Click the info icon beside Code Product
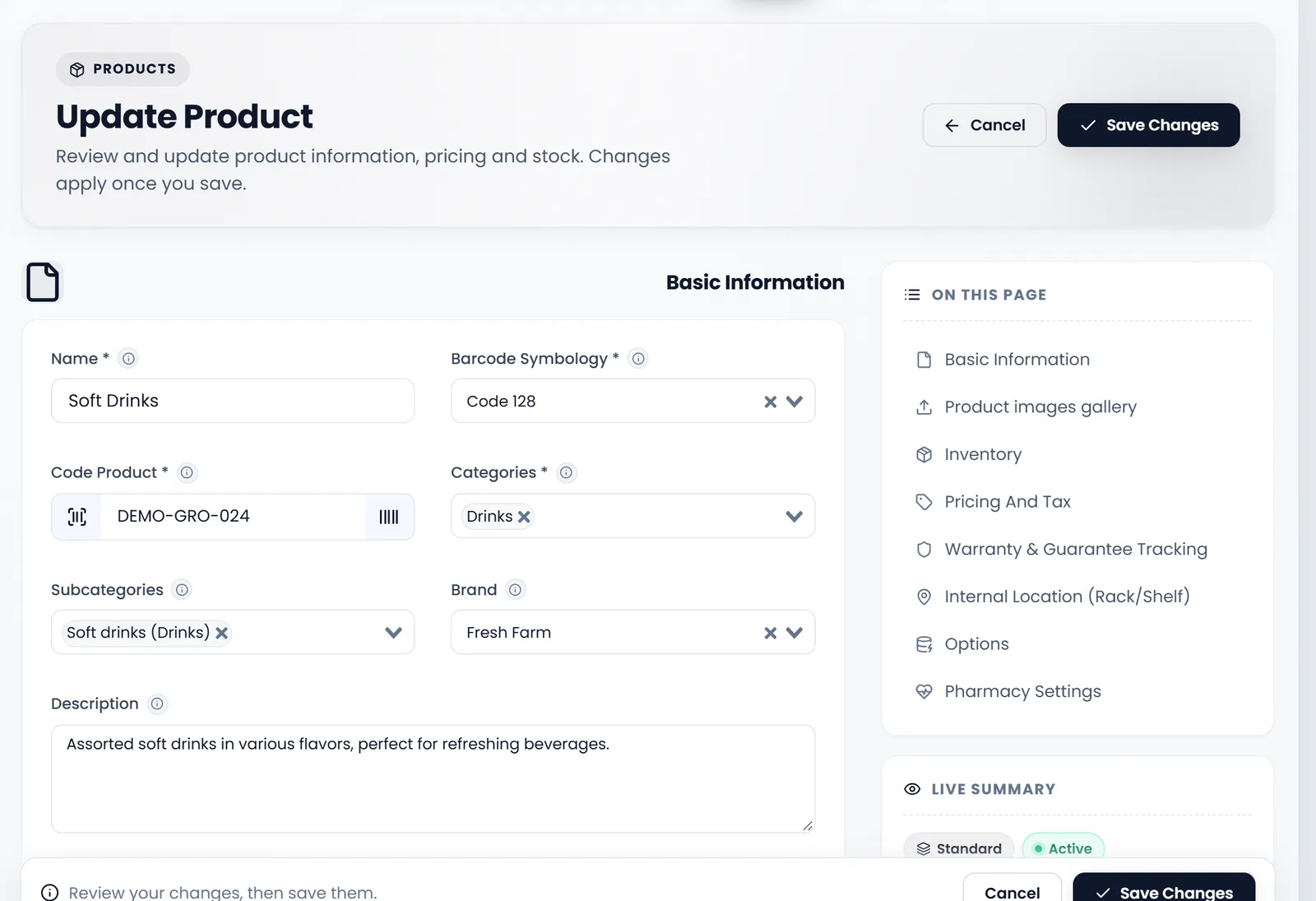 point(187,472)
